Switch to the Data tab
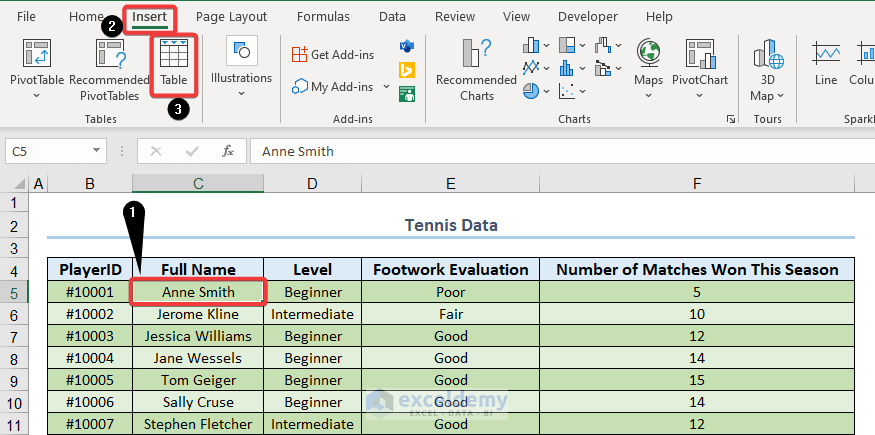The width and height of the screenshot is (875, 435). pyautogui.click(x=392, y=17)
